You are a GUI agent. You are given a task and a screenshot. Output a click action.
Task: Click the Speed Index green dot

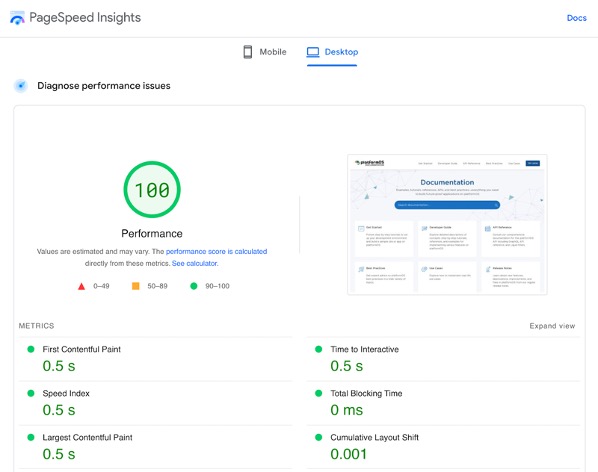point(31,393)
